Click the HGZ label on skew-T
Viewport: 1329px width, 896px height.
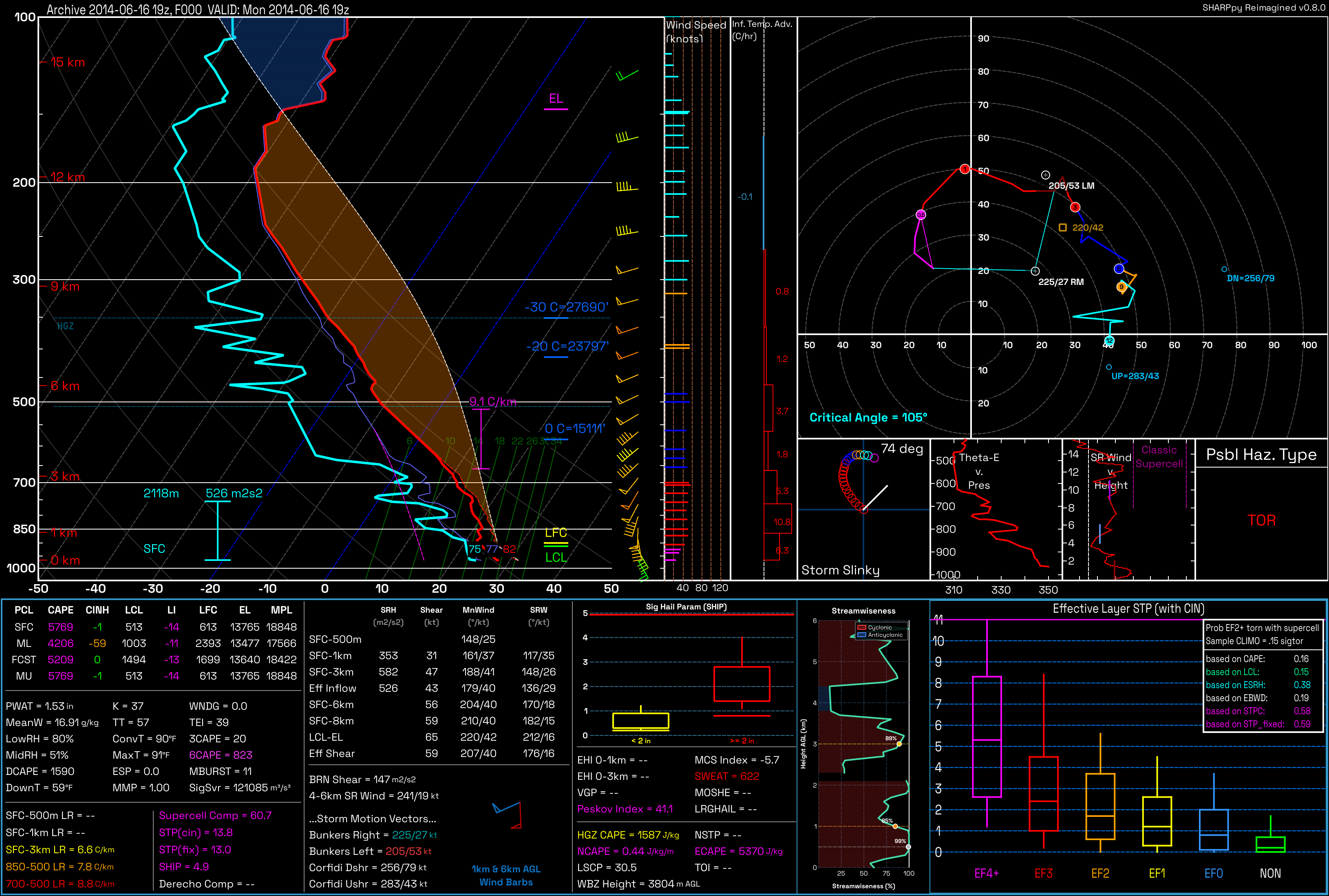click(x=65, y=326)
